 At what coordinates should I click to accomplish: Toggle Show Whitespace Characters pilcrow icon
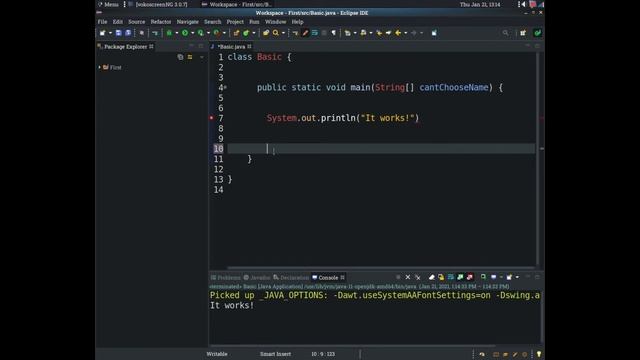333,33
